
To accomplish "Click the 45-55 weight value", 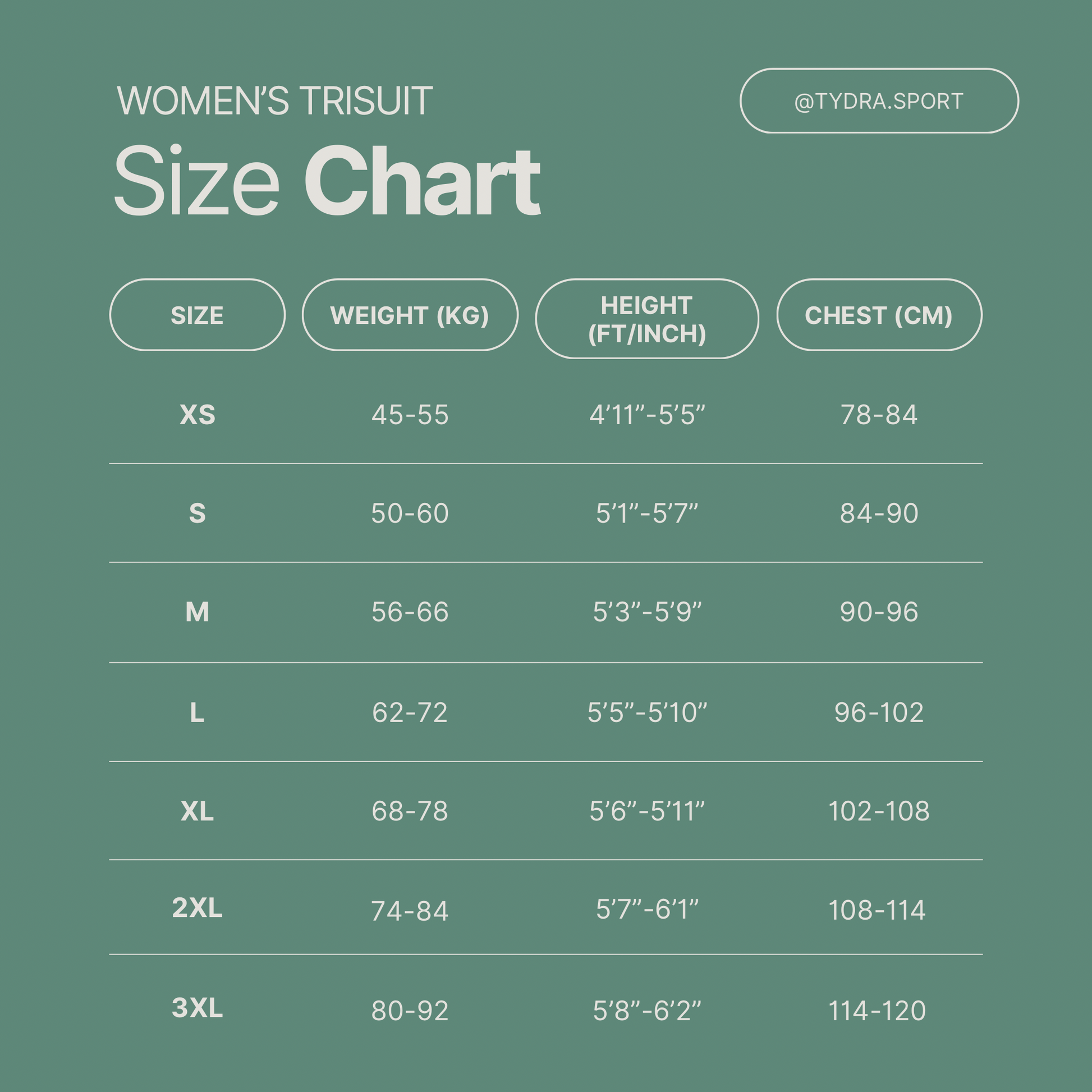I will [410, 415].
